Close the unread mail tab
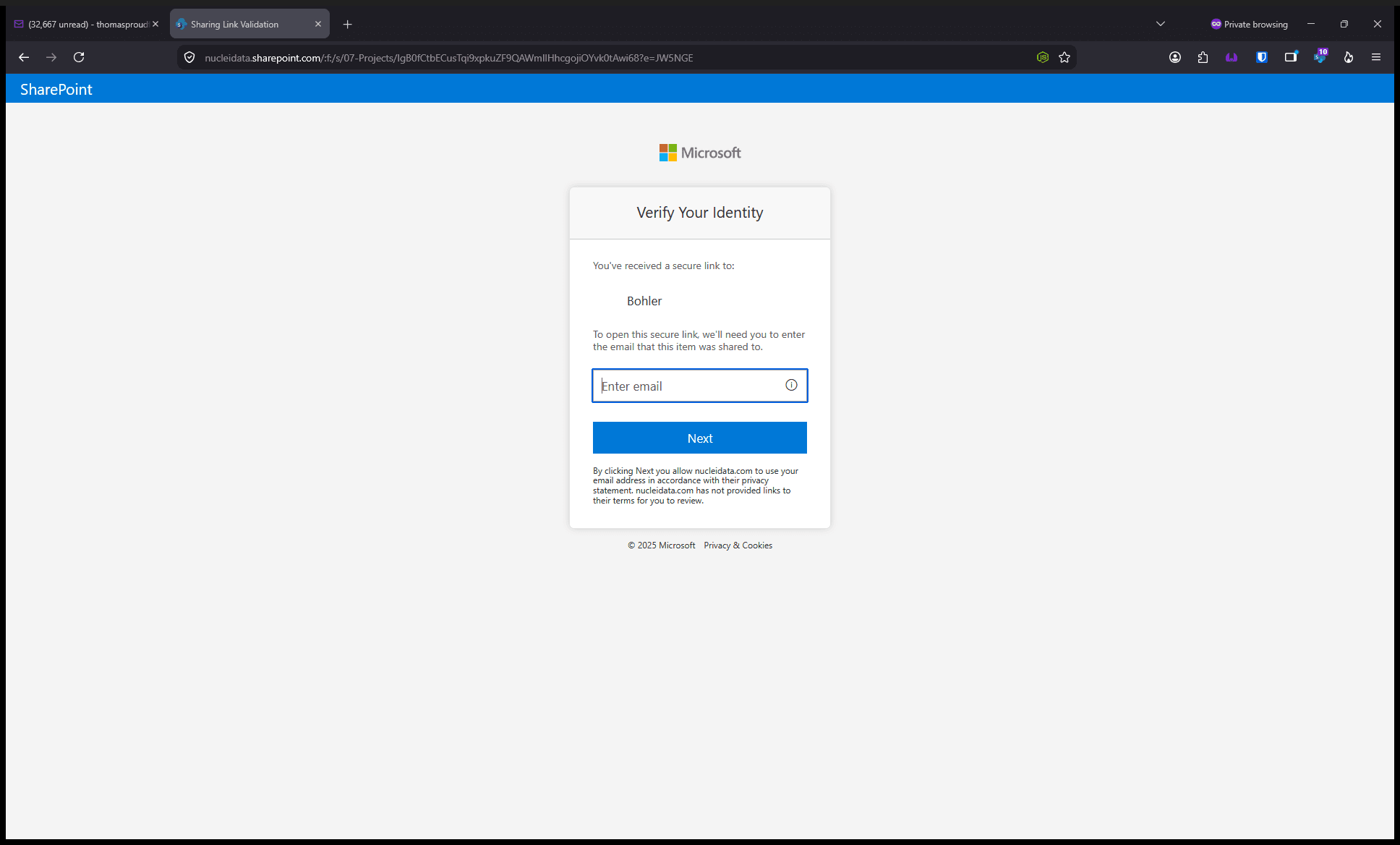The height and width of the screenshot is (845, 1400). pos(155,24)
